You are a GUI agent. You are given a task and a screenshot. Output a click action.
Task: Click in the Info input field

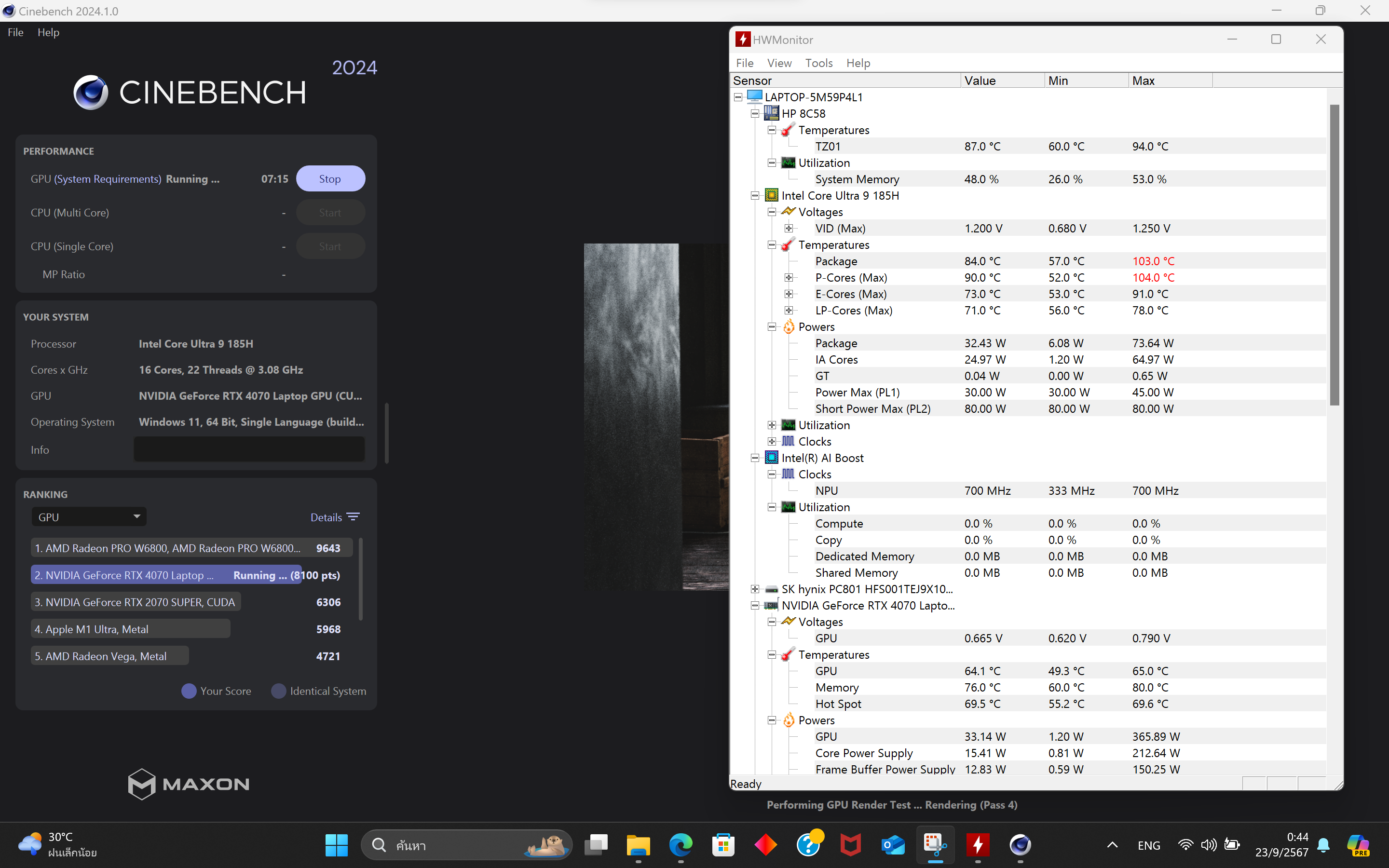coord(249,449)
